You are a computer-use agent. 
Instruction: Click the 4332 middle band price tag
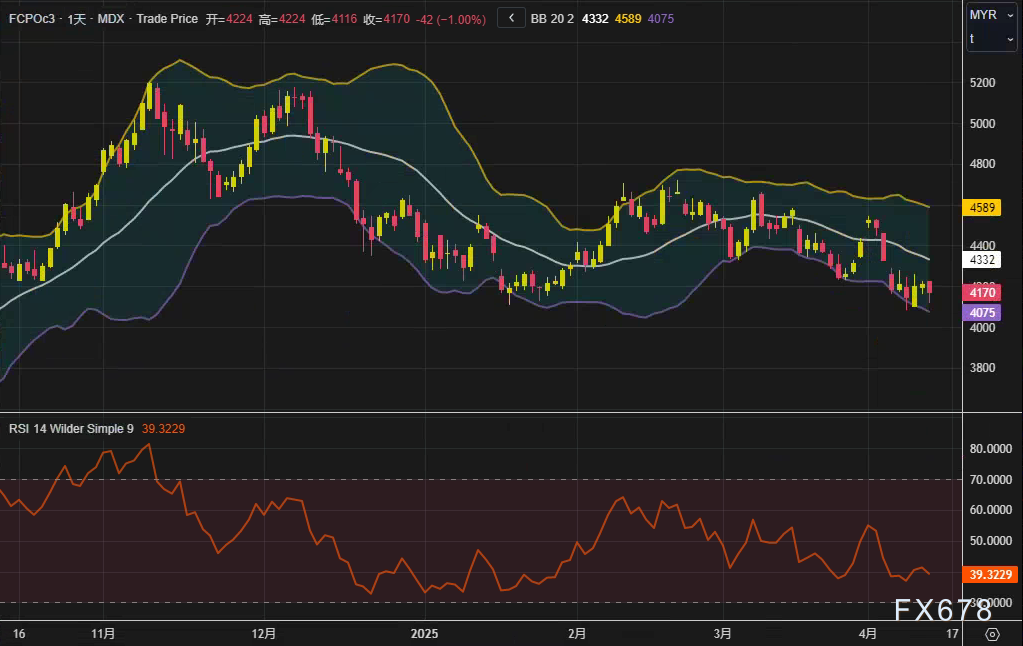pyautogui.click(x=981, y=259)
